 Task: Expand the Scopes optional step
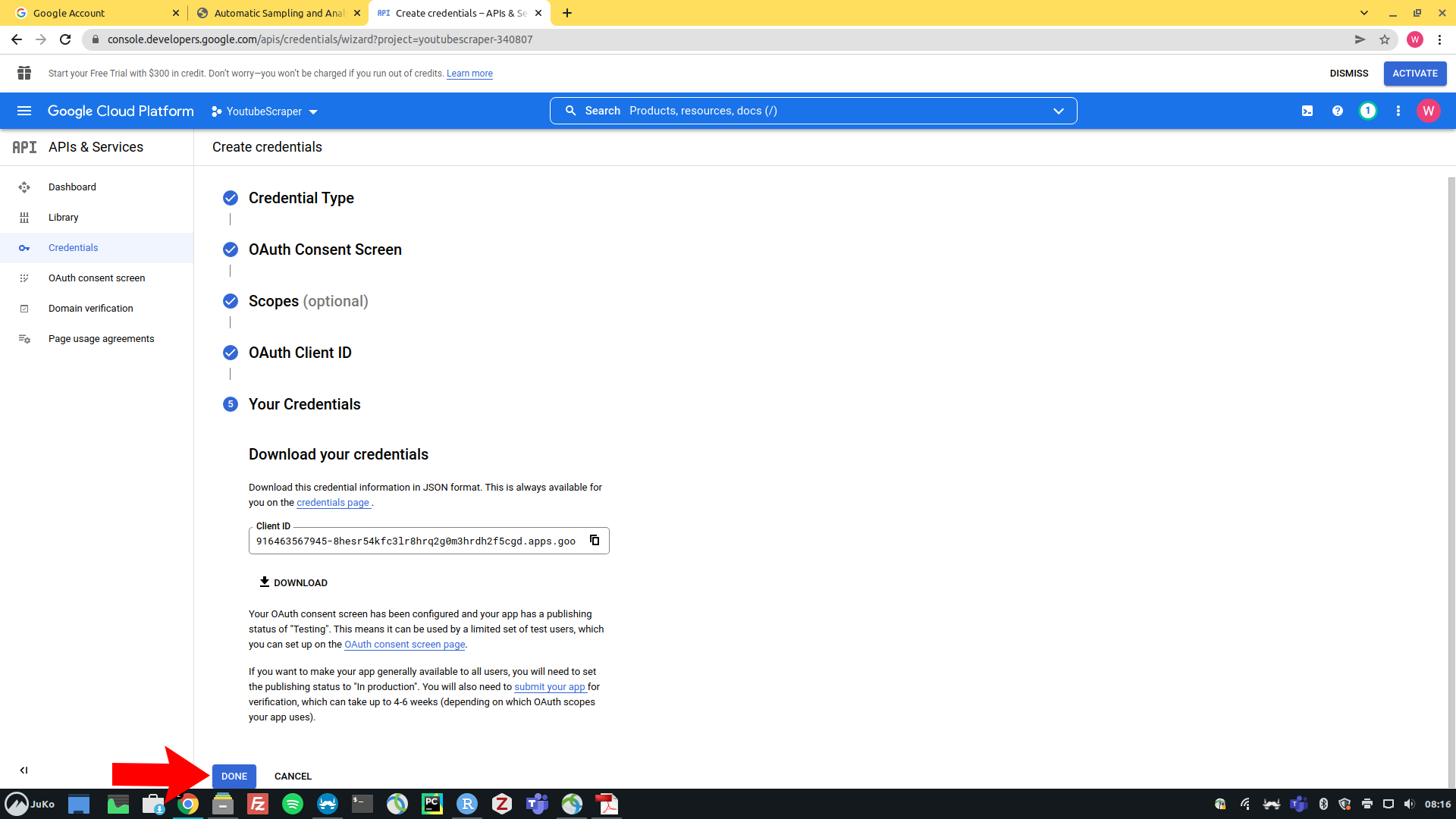coord(308,301)
